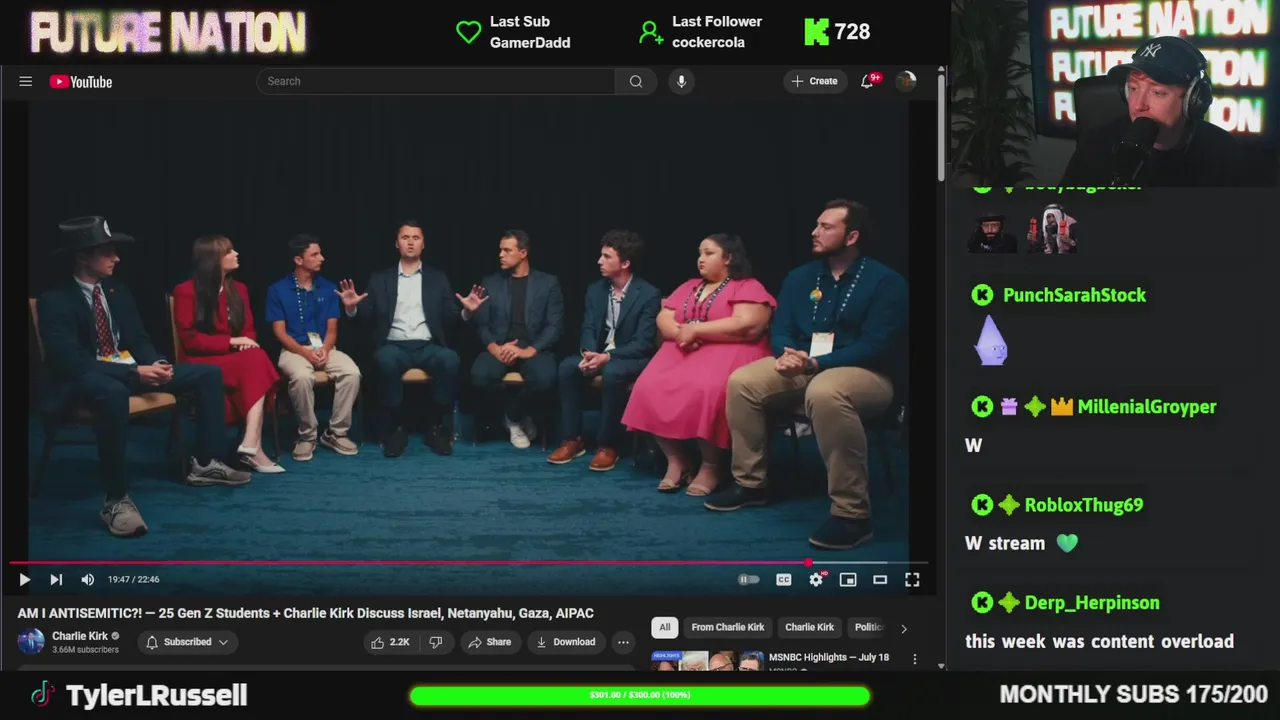
Task: Select the All filter chip
Action: 664,627
